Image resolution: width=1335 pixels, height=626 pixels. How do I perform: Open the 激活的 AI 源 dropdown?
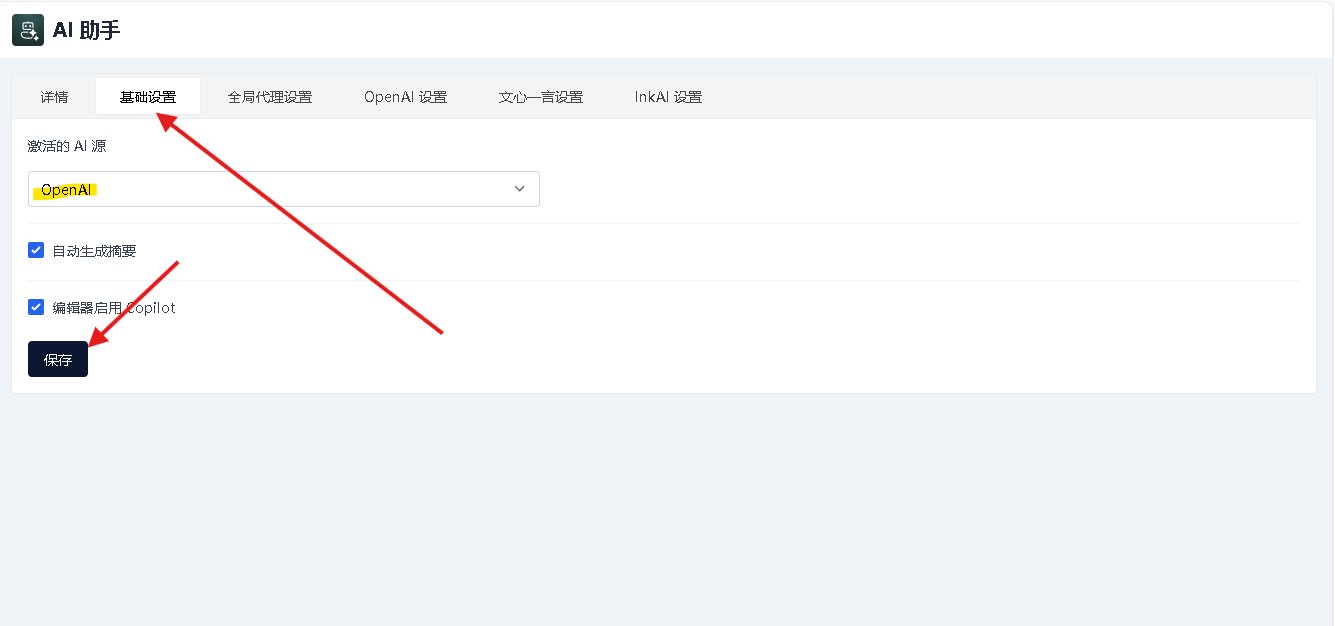(284, 189)
